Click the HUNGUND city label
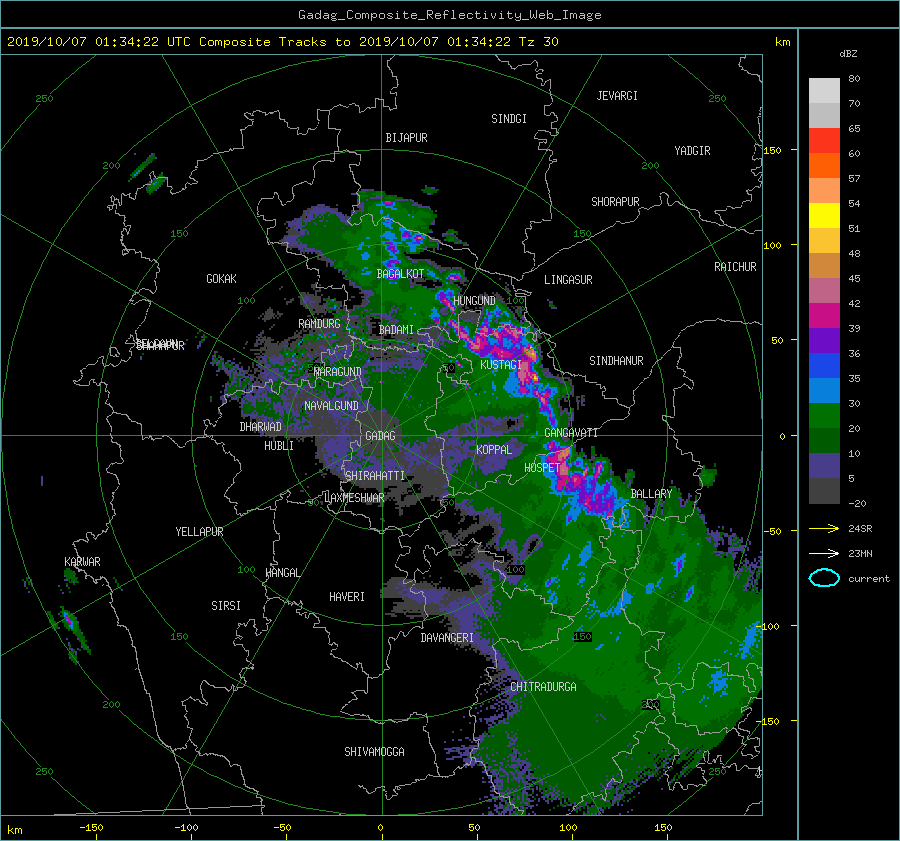This screenshot has height=841, width=900. [474, 301]
